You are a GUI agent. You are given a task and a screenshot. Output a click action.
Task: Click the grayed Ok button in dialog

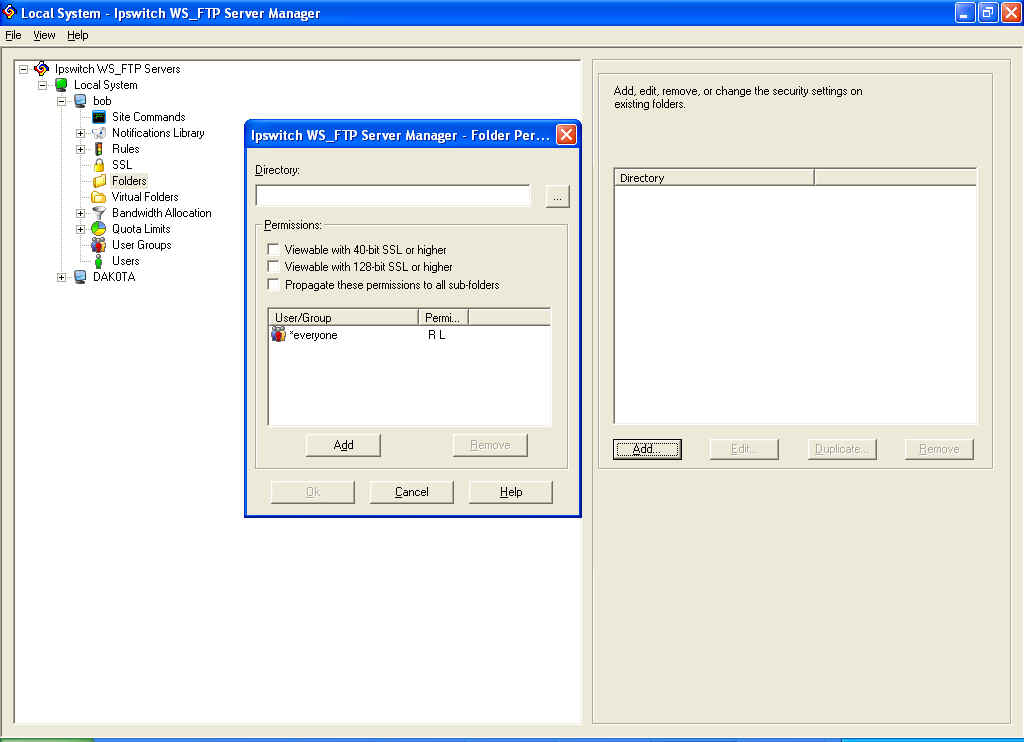click(x=313, y=492)
